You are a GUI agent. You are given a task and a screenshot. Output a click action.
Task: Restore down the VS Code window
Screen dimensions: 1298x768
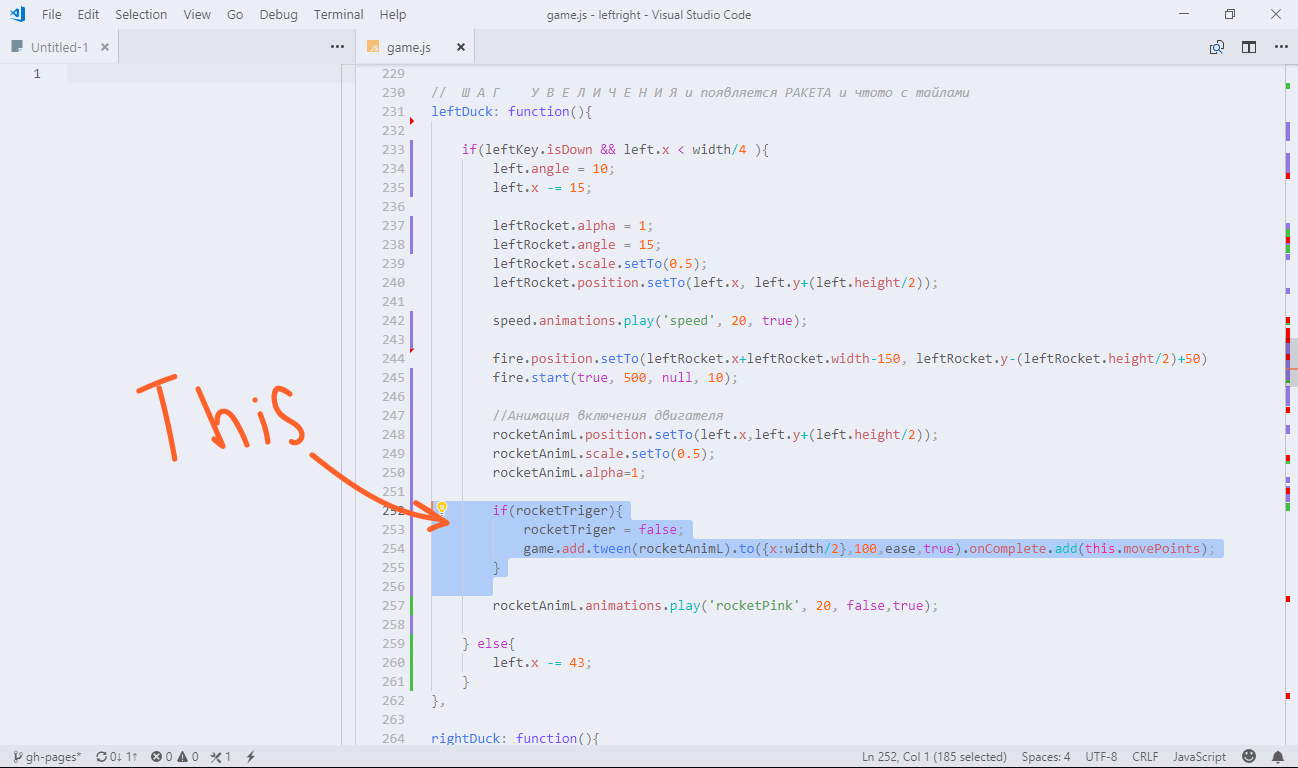(x=1229, y=14)
